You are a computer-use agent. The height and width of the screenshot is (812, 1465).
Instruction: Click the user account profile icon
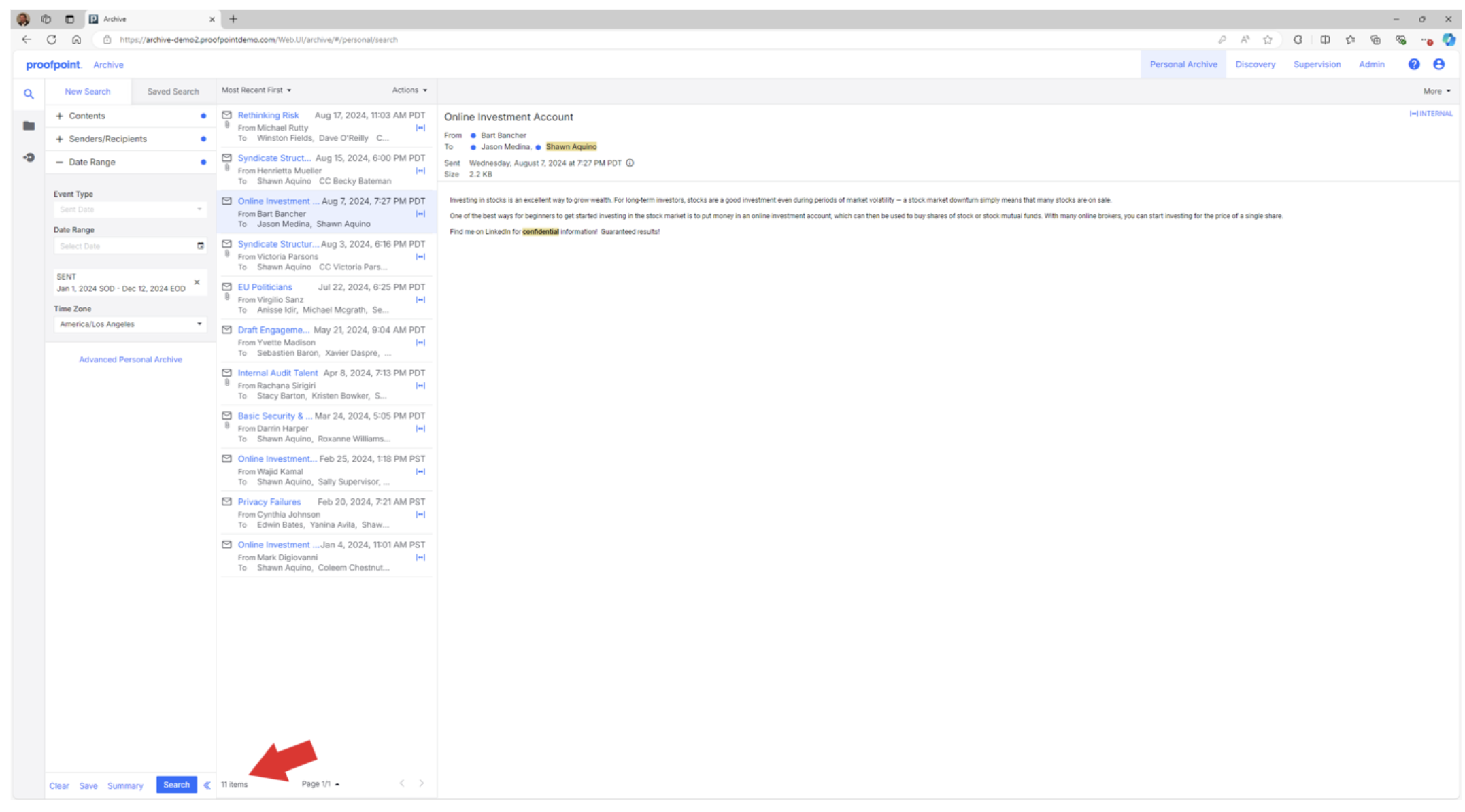(x=1438, y=64)
